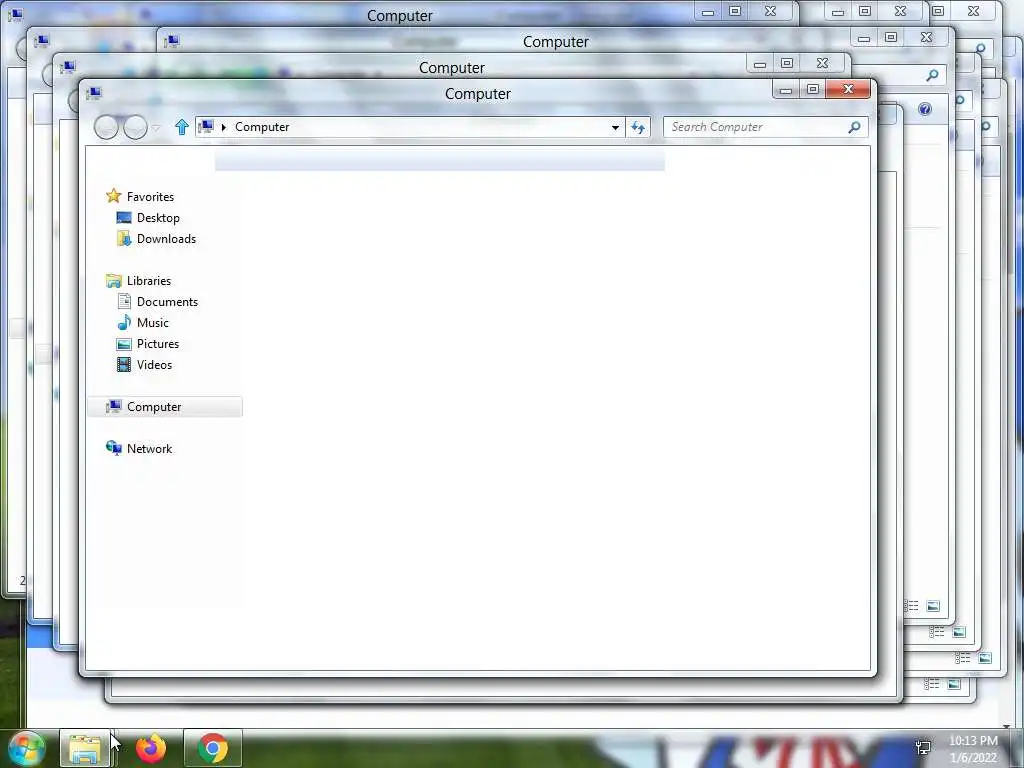The image size is (1024, 768).
Task: Click the Music note icon
Action: click(x=123, y=322)
